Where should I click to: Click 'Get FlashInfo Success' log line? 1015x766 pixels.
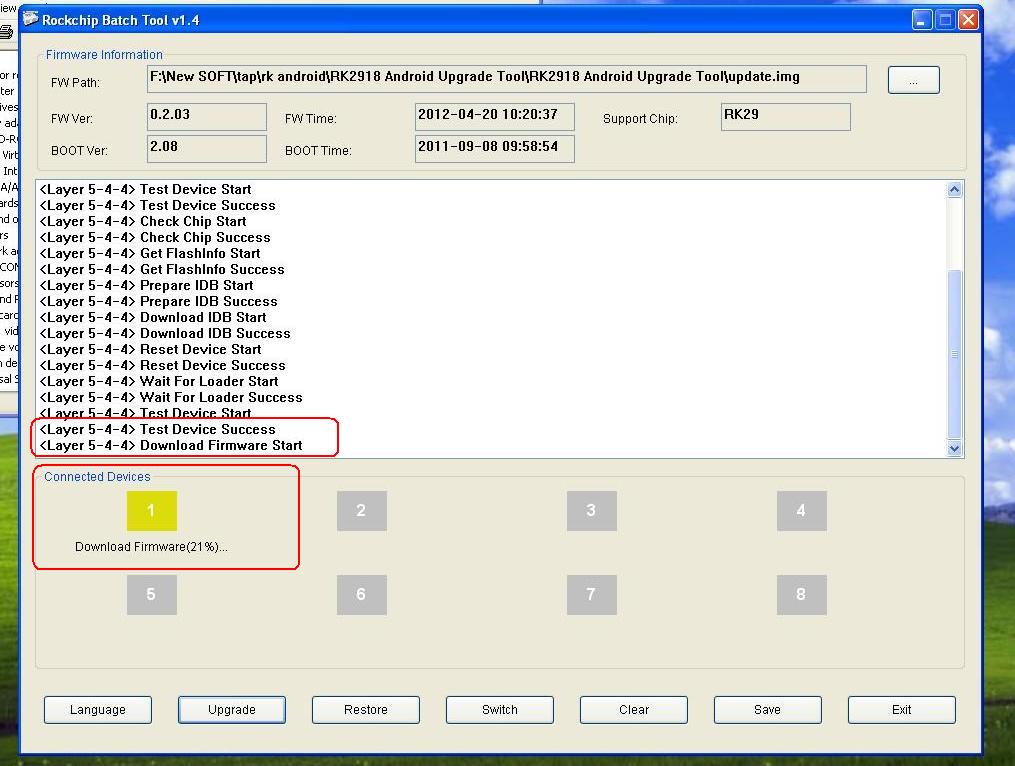[x=162, y=269]
